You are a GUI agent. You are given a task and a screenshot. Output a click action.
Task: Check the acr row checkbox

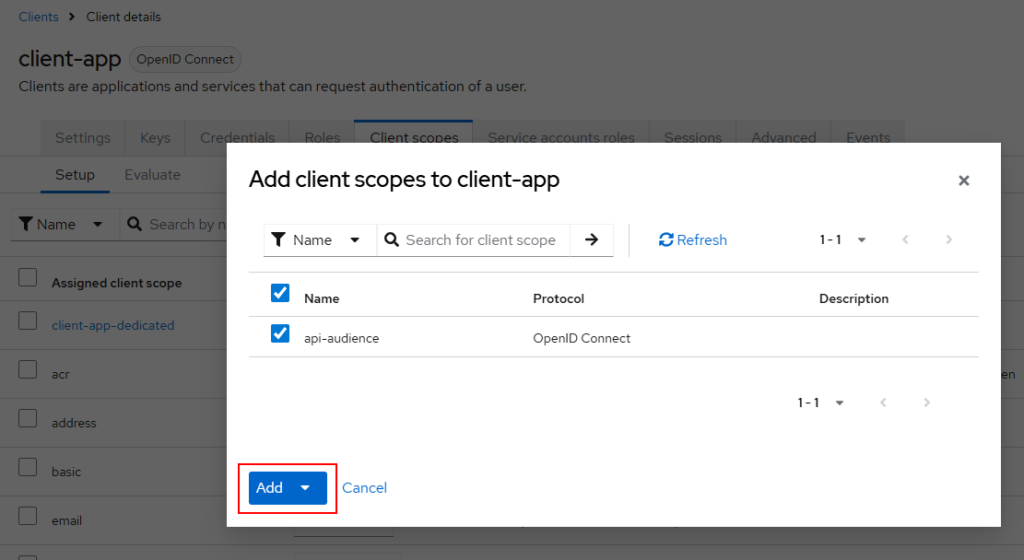pos(27,369)
